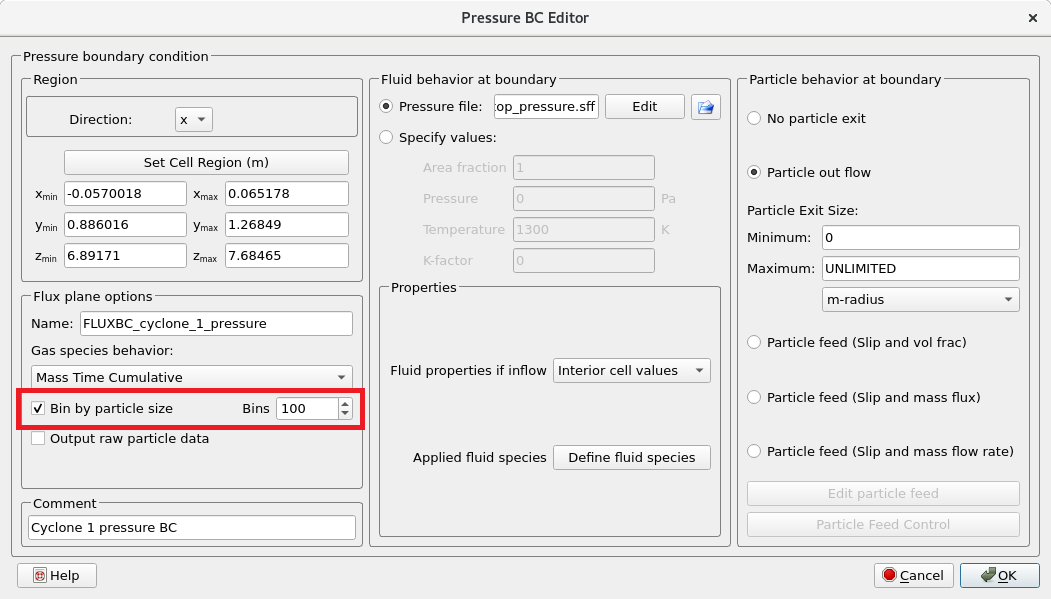Screen dimensions: 1051x599
Task: Select Particle feed (Slip and vol frac)
Action: [755, 342]
